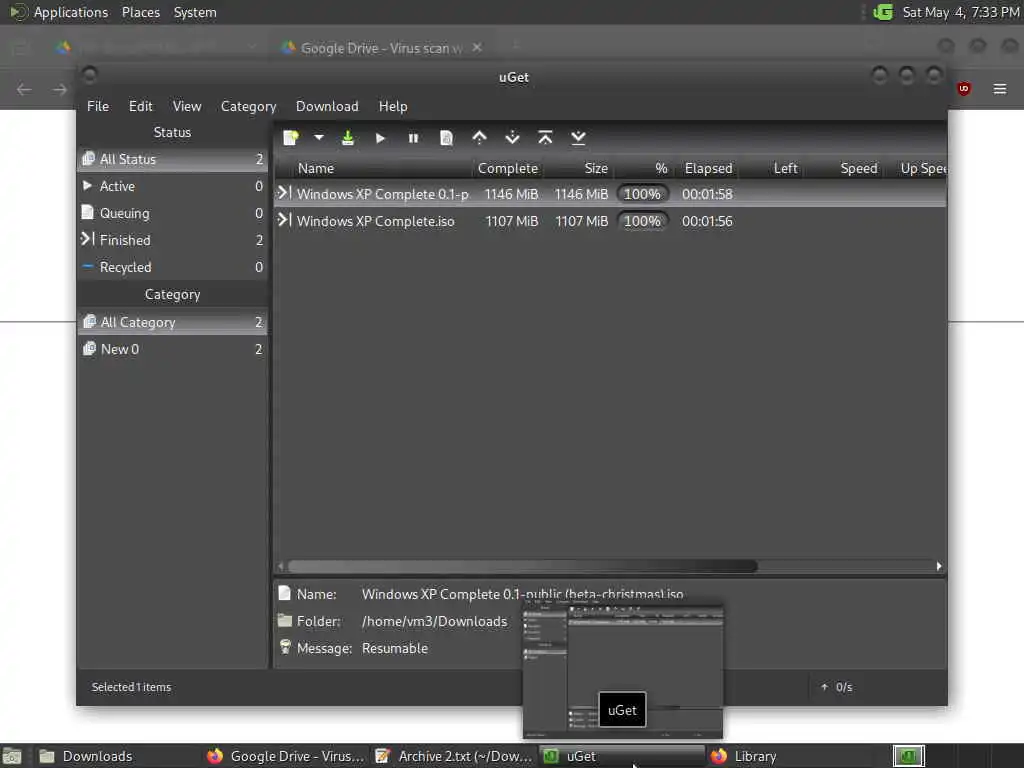Screen dimensions: 1024x768
Task: Open the Download menu
Action: (x=327, y=106)
